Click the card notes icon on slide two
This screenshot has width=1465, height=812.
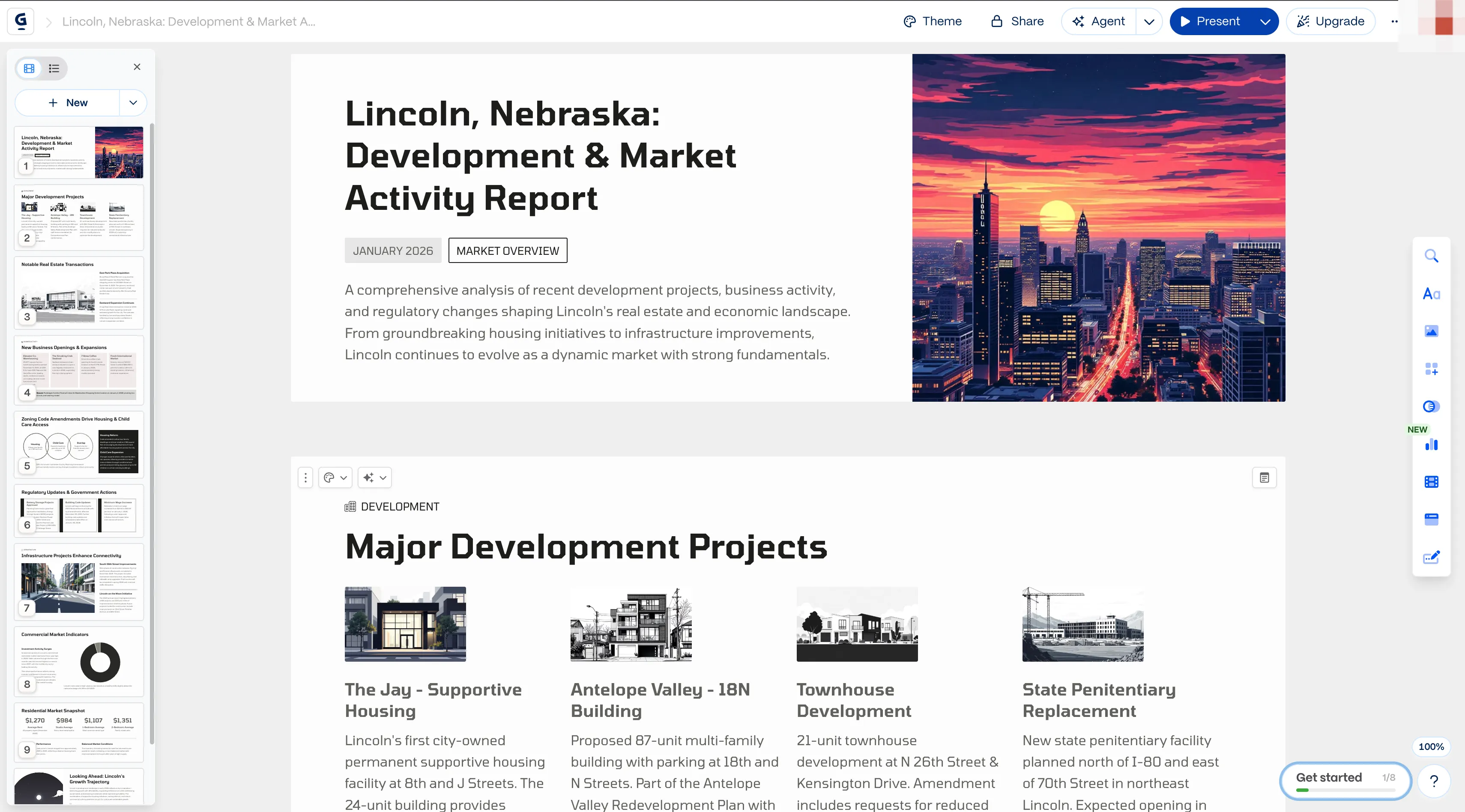click(1264, 478)
